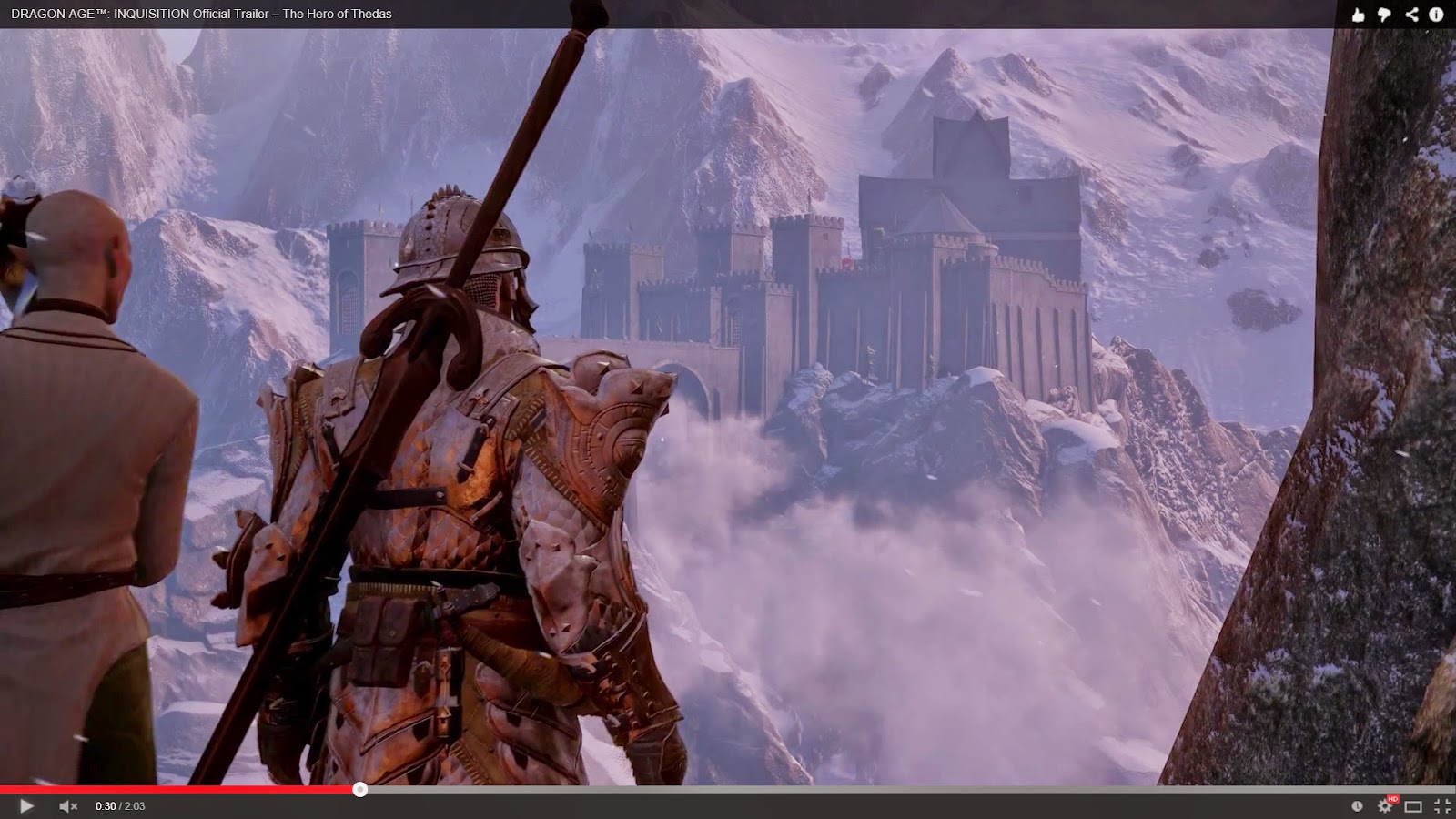Image resolution: width=1456 pixels, height=819 pixels.
Task: Like the video with the thumbs-up icon
Action: tap(1359, 14)
